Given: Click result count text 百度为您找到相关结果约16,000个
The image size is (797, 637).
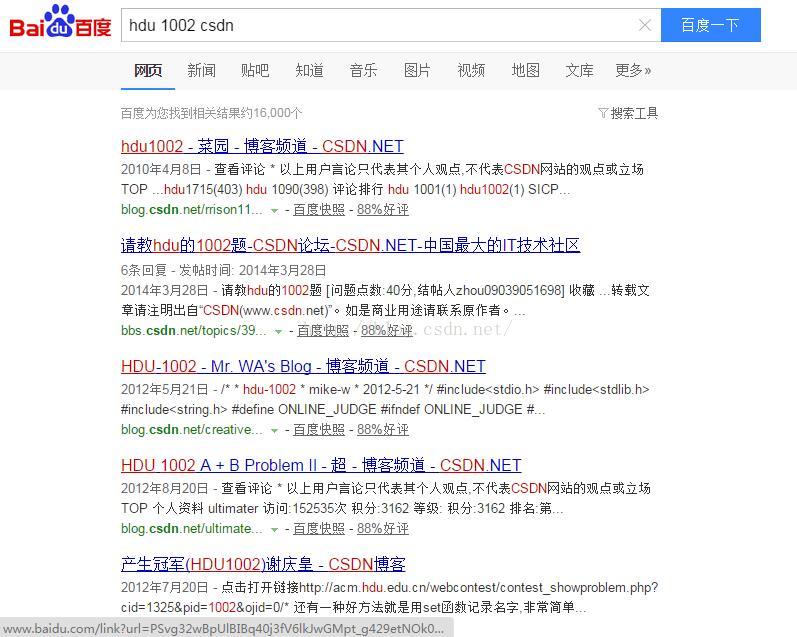Looking at the screenshot, I should [x=211, y=113].
